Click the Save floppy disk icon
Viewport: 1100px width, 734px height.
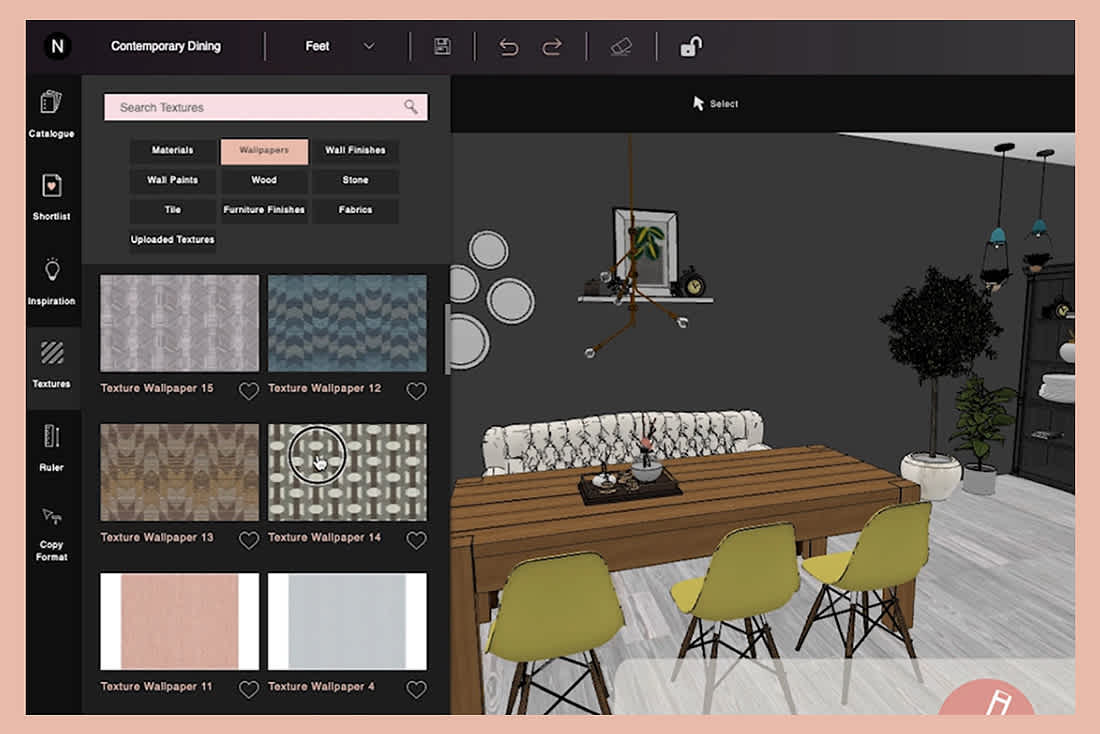(x=442, y=46)
